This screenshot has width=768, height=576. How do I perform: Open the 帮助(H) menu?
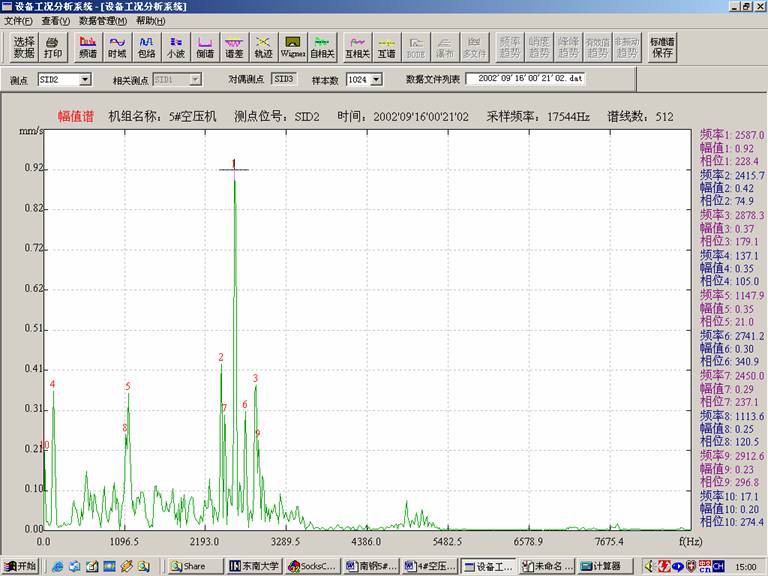[150, 21]
